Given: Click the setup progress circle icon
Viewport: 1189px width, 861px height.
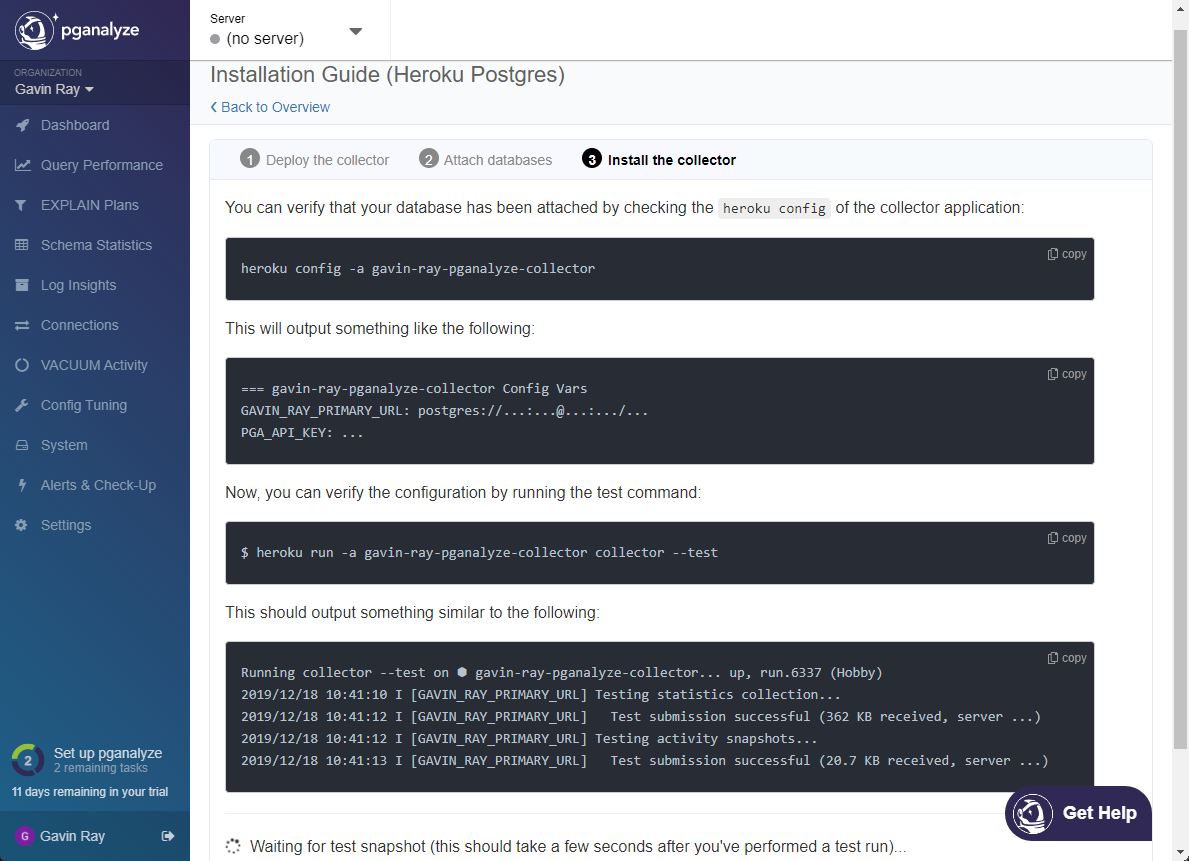Looking at the screenshot, I should point(28,760).
